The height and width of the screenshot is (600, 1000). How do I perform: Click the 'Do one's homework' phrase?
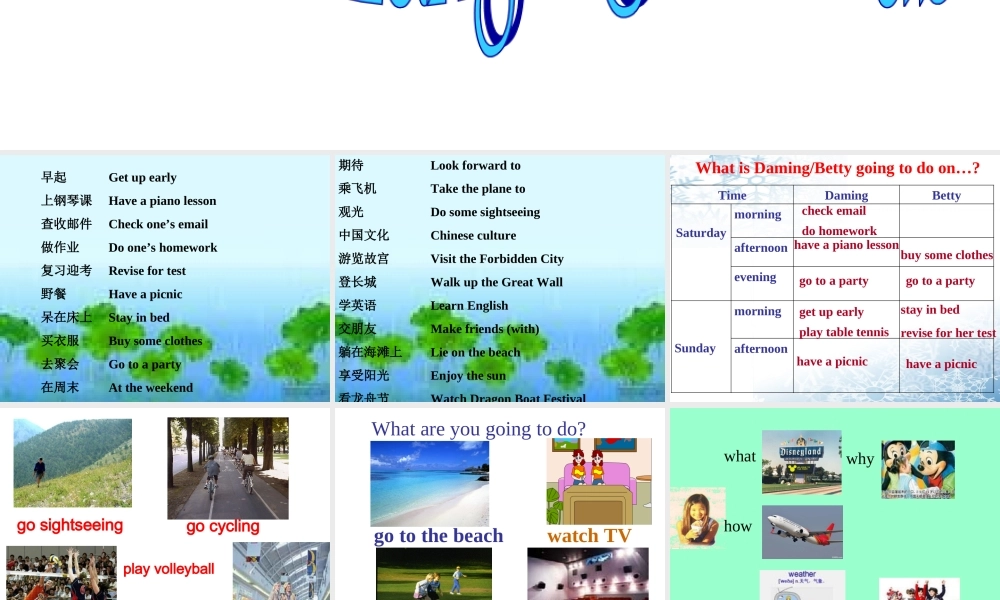pyautogui.click(x=163, y=247)
